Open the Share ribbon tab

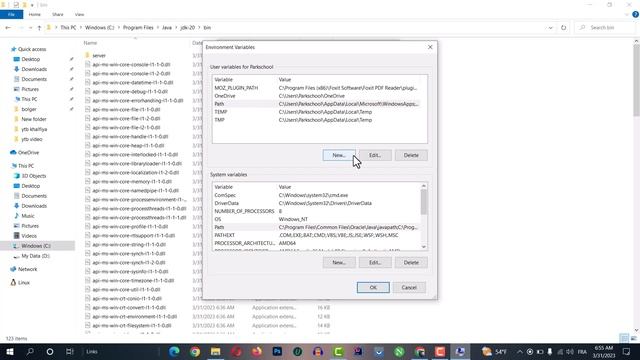pyautogui.click(x=58, y=14)
